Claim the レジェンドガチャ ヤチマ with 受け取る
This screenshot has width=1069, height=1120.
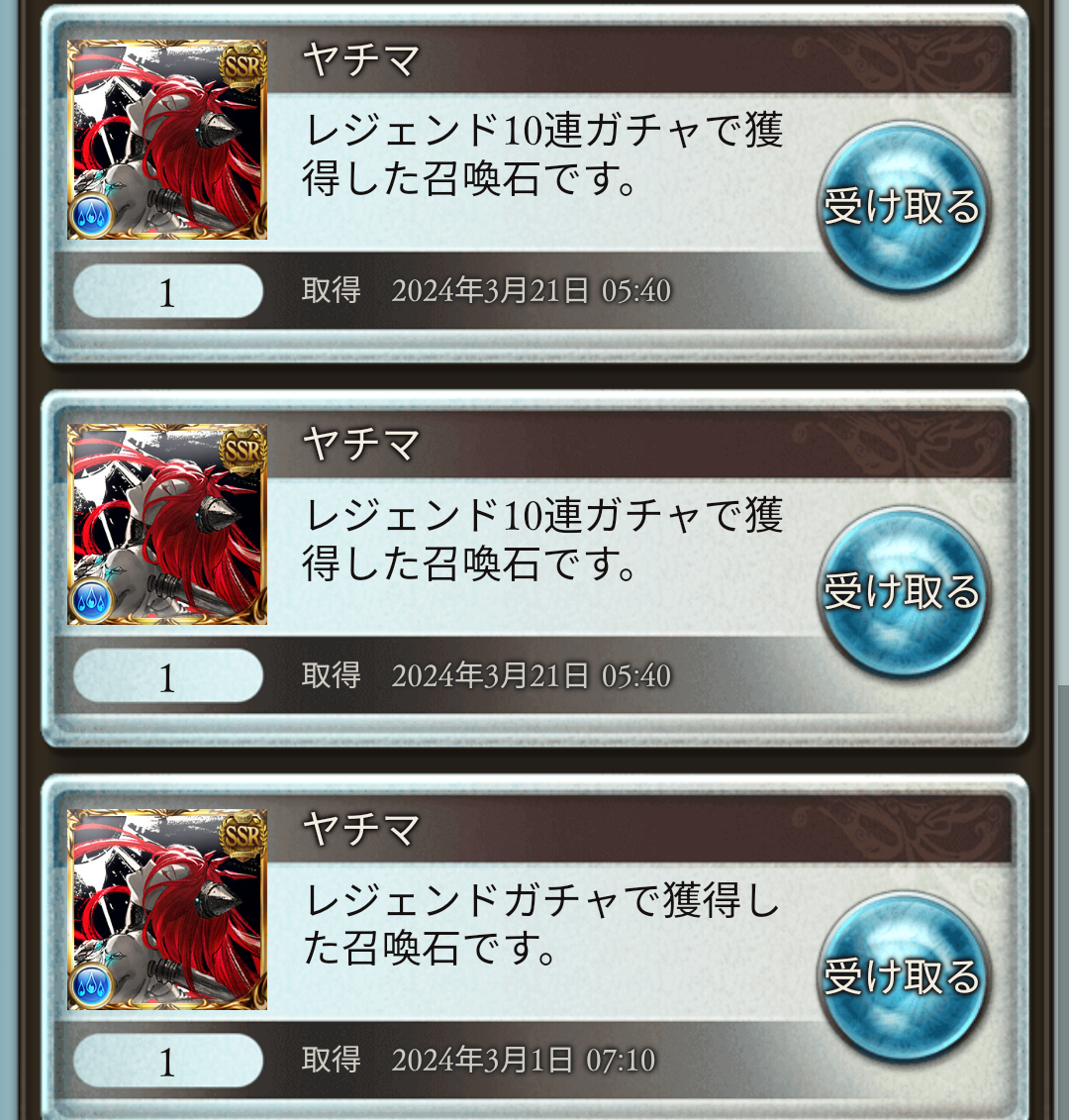click(903, 976)
